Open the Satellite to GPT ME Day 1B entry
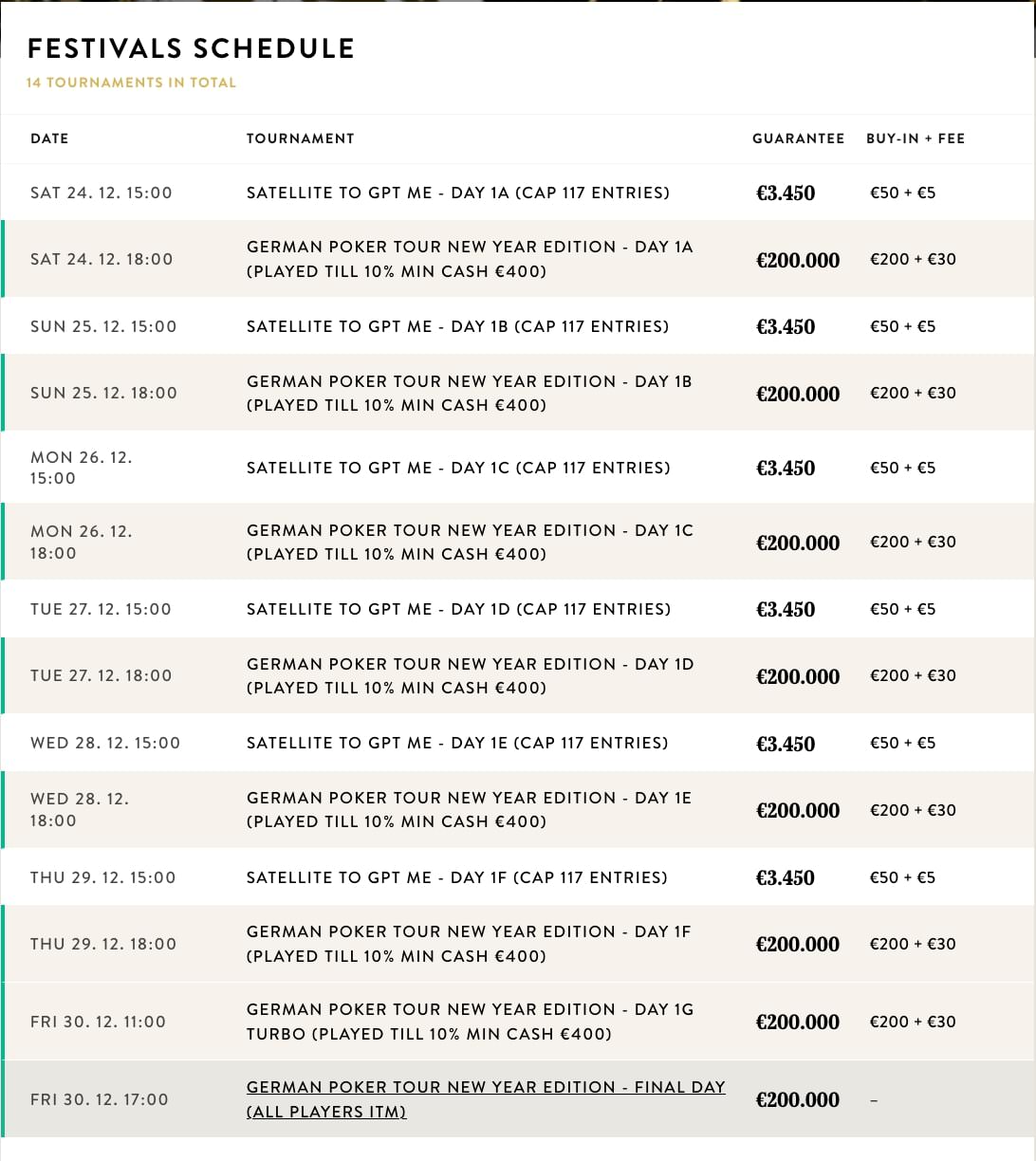The height and width of the screenshot is (1161, 1036). [x=457, y=326]
